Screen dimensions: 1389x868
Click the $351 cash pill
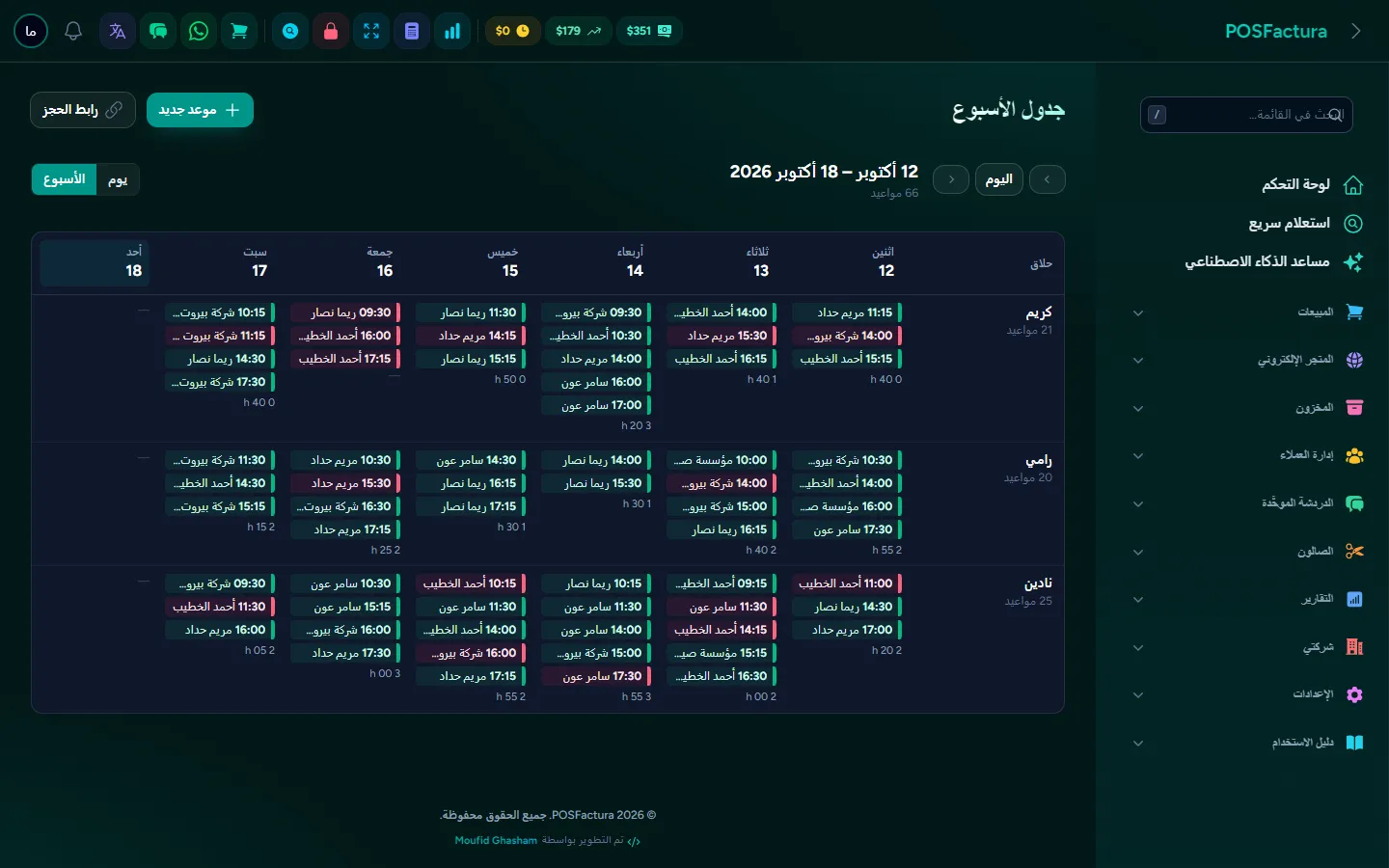coord(649,31)
